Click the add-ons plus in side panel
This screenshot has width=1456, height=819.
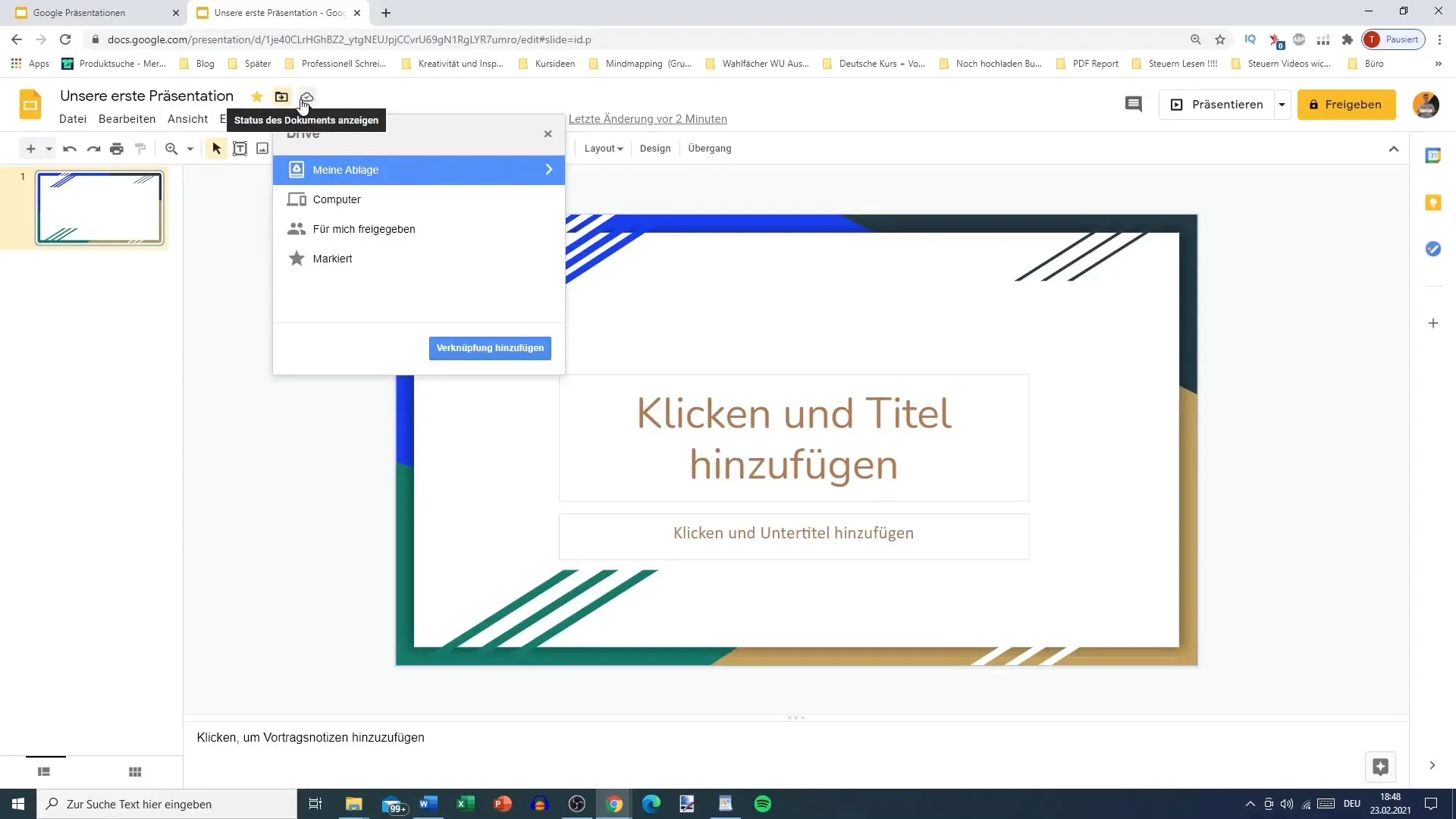tap(1432, 323)
